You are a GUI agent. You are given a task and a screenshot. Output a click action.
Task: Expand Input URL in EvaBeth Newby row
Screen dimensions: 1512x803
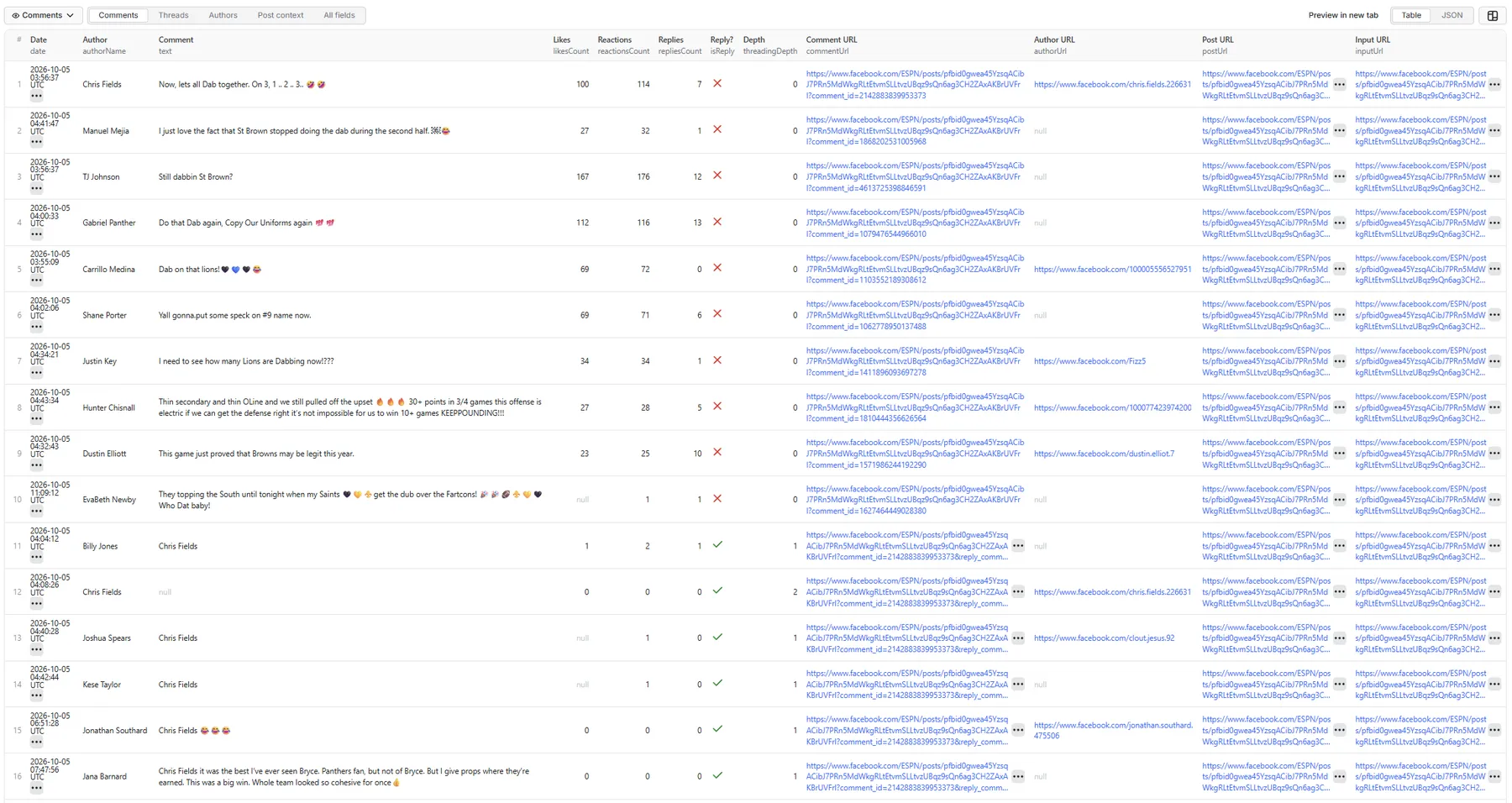coord(1494,500)
